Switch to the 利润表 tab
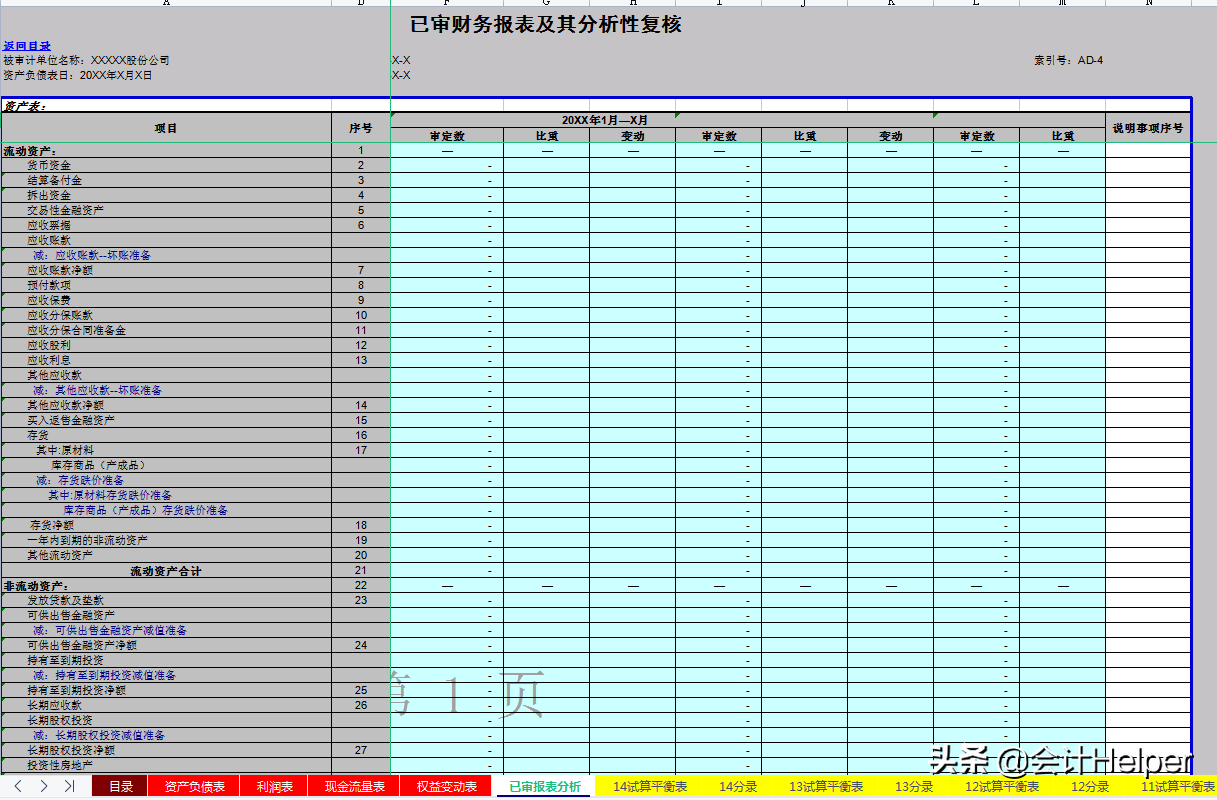 [273, 786]
